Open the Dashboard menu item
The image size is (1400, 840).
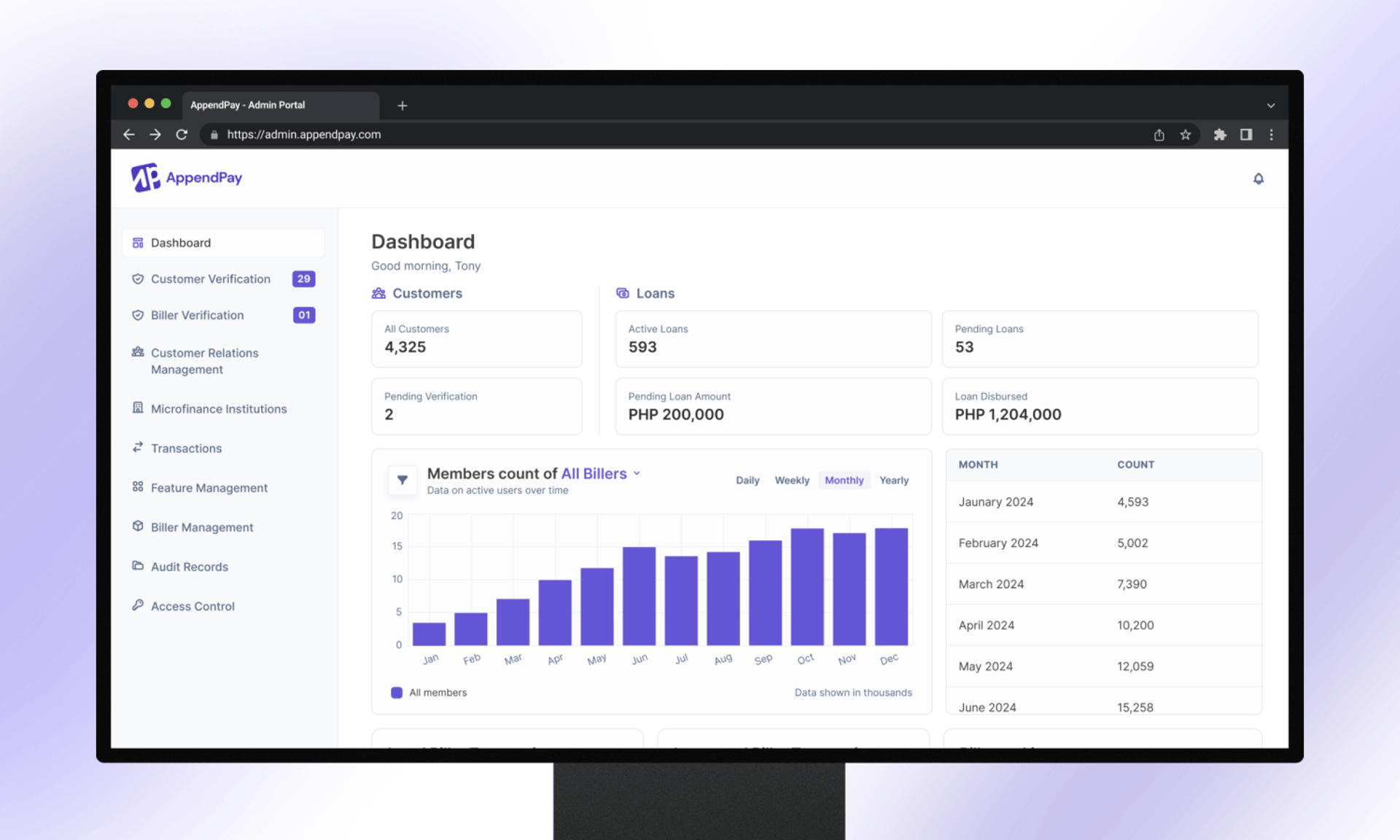pyautogui.click(x=223, y=243)
